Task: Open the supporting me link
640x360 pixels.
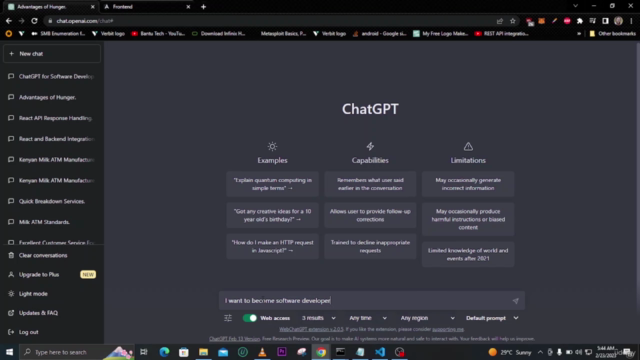Action: [448, 329]
